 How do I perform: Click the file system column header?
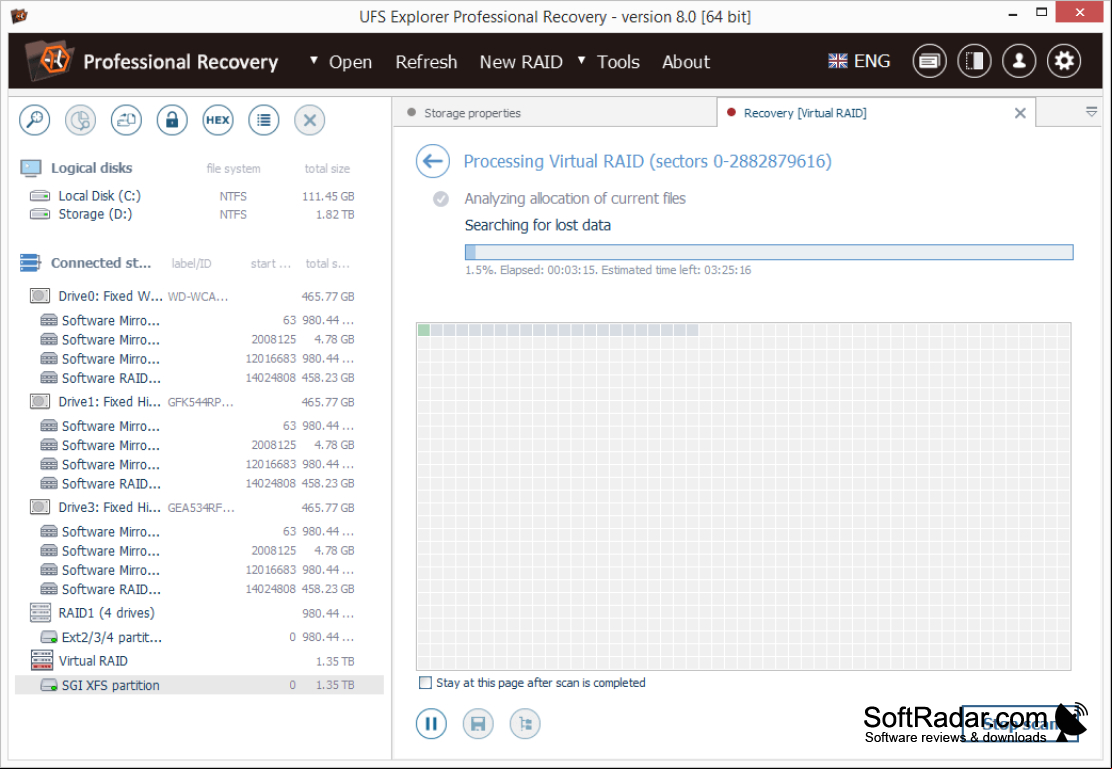pyautogui.click(x=233, y=169)
